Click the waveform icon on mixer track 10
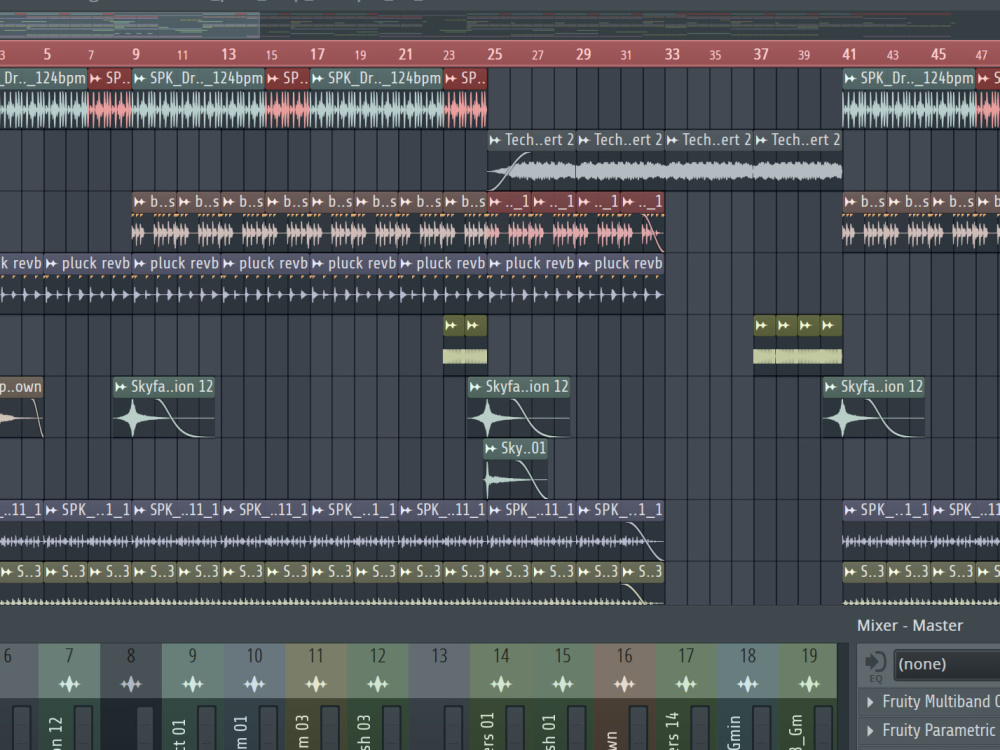This screenshot has width=1000, height=750. coord(254,684)
